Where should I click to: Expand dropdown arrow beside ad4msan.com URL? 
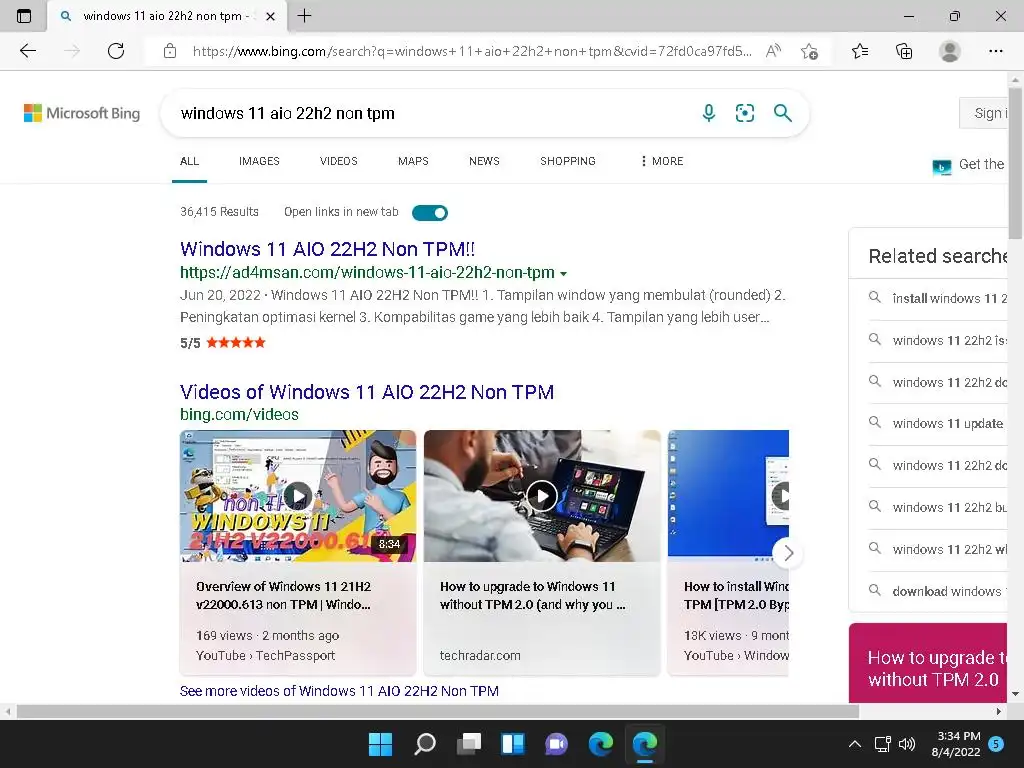[x=564, y=274]
